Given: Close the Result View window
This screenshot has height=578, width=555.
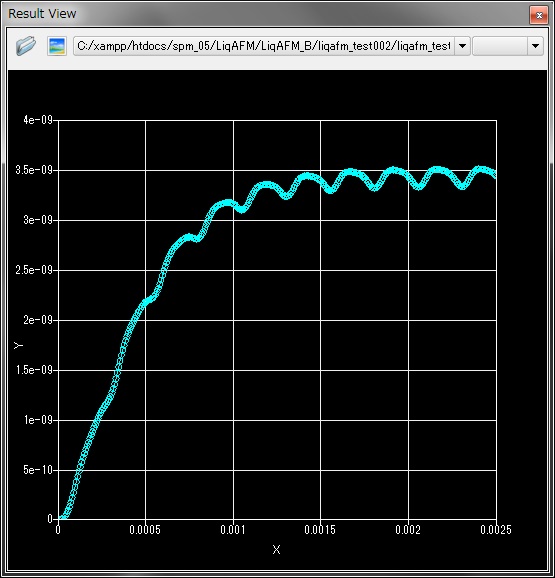Looking at the screenshot, I should [539, 15].
